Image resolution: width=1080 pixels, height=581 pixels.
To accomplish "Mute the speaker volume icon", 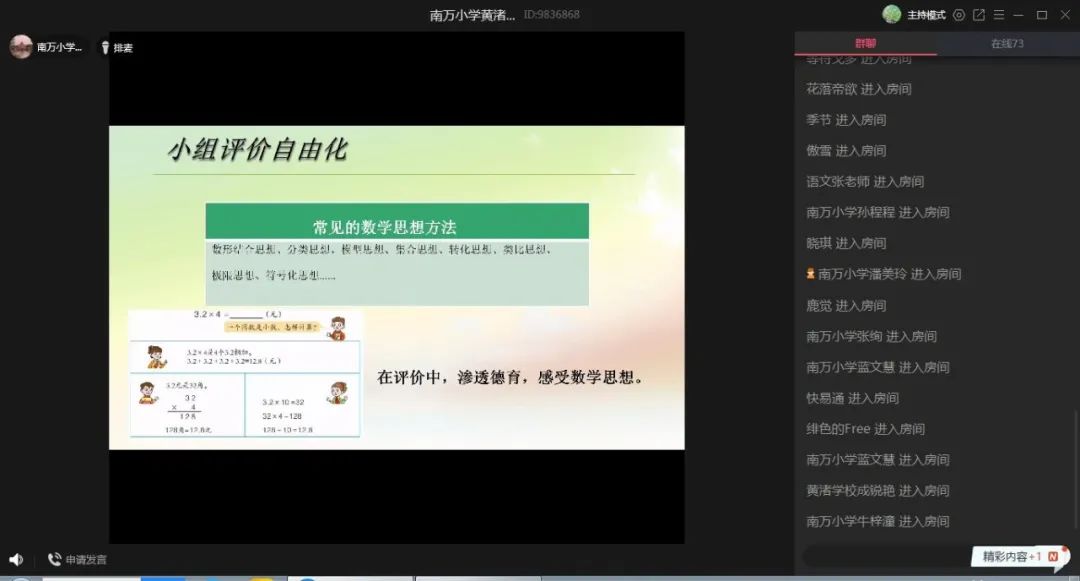I will point(16,560).
